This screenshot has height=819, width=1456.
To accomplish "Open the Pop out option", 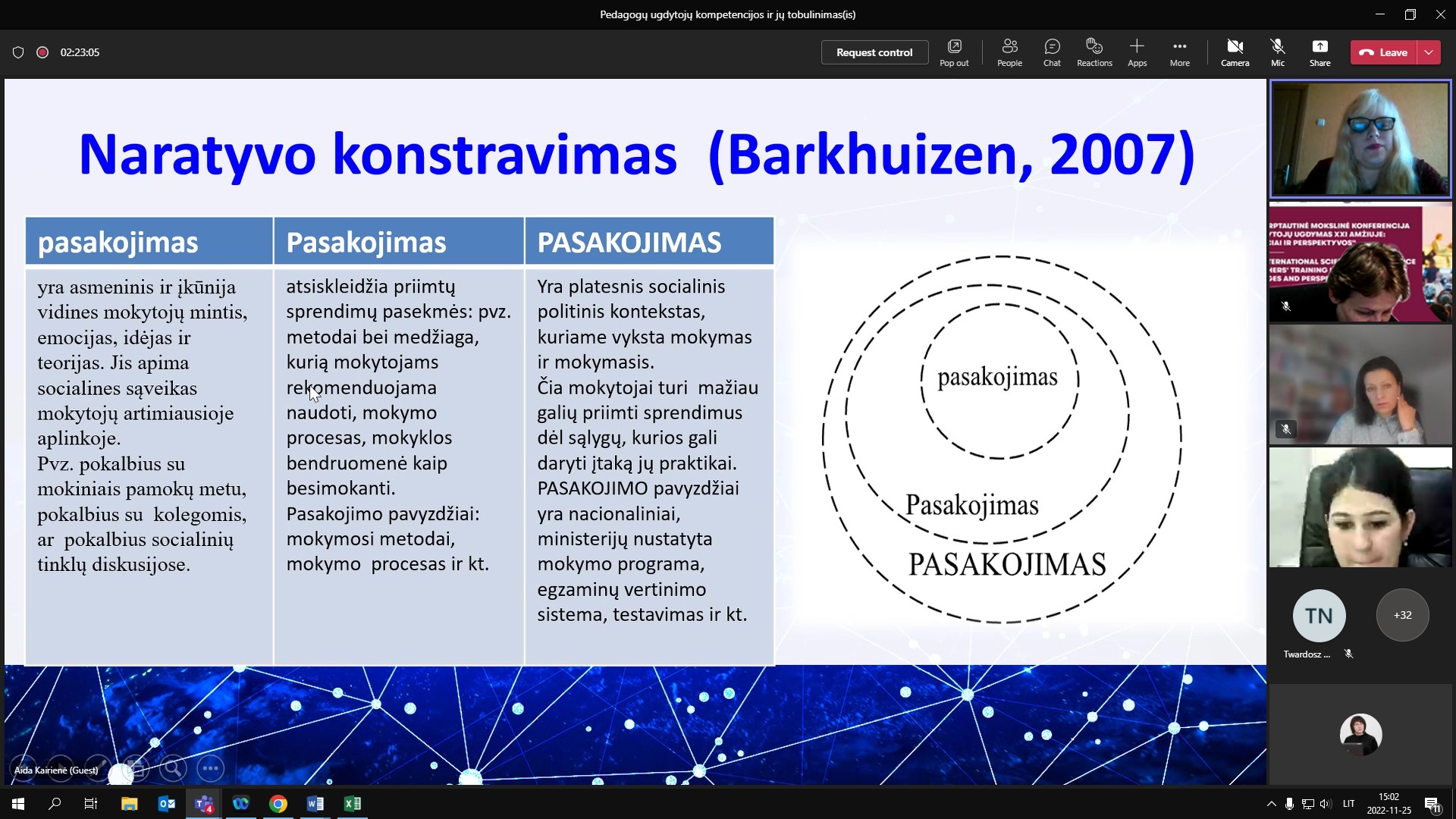I will [x=954, y=52].
